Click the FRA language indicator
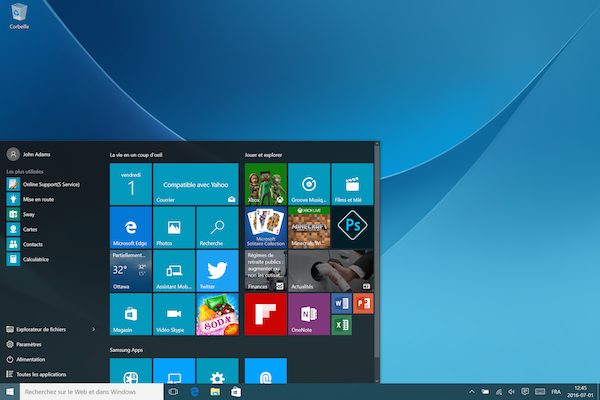This screenshot has height=400, width=600. pyautogui.click(x=556, y=392)
